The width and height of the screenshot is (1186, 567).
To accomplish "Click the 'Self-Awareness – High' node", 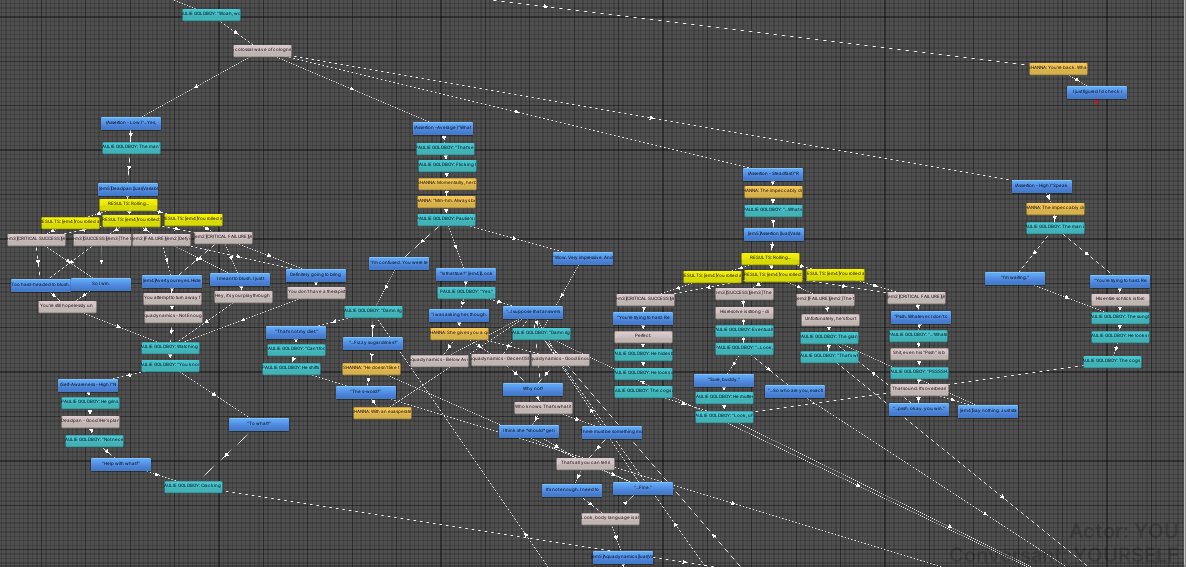I will tap(88, 385).
